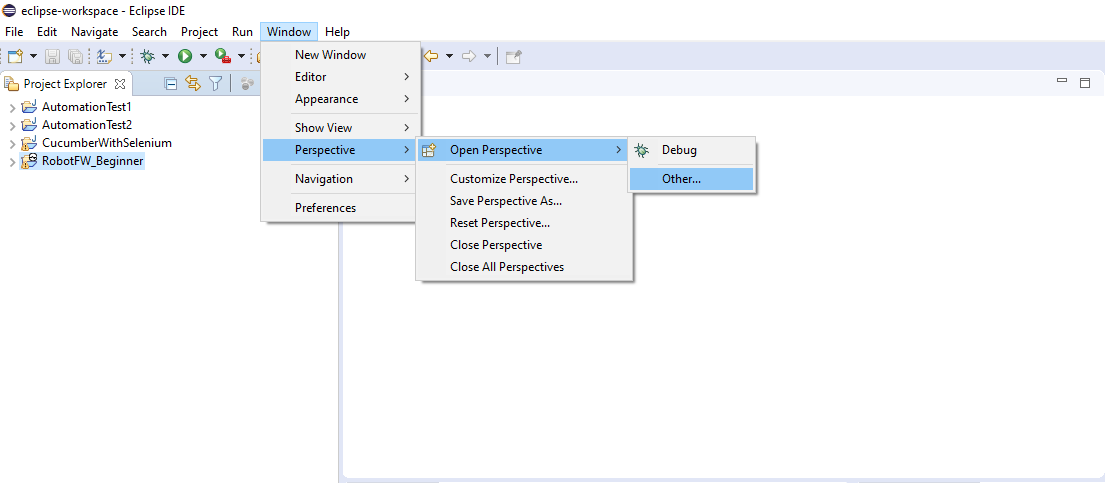This screenshot has height=483, width=1105.
Task: Expand the CucumberWithSelenium project
Action: (12, 144)
